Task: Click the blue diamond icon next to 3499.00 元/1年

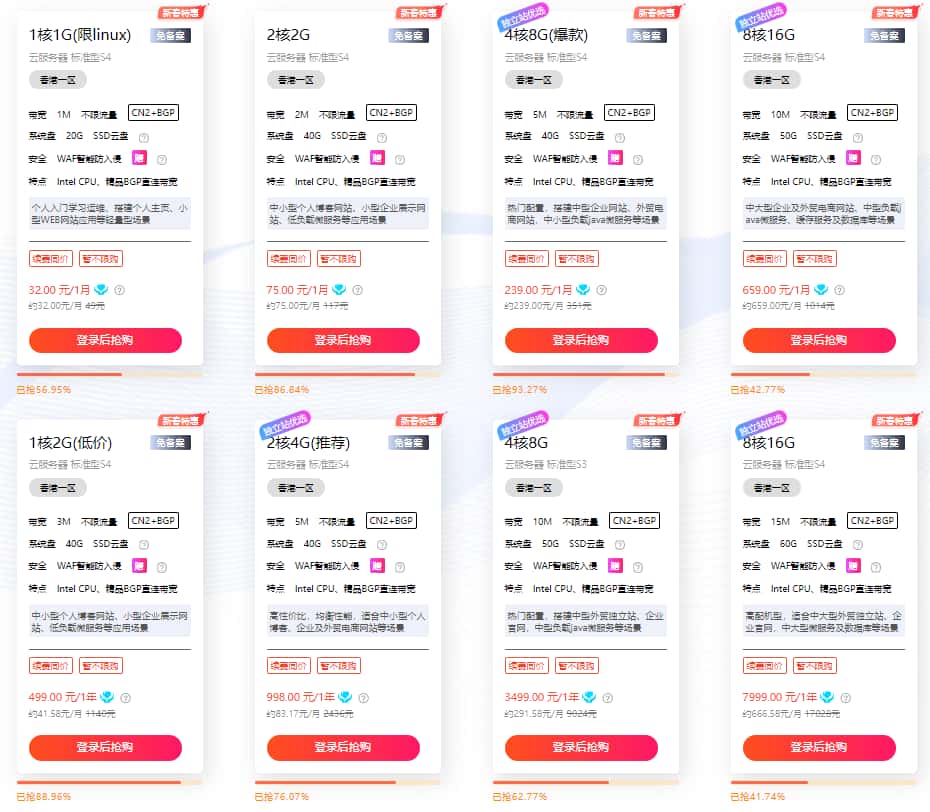Action: [x=589, y=697]
